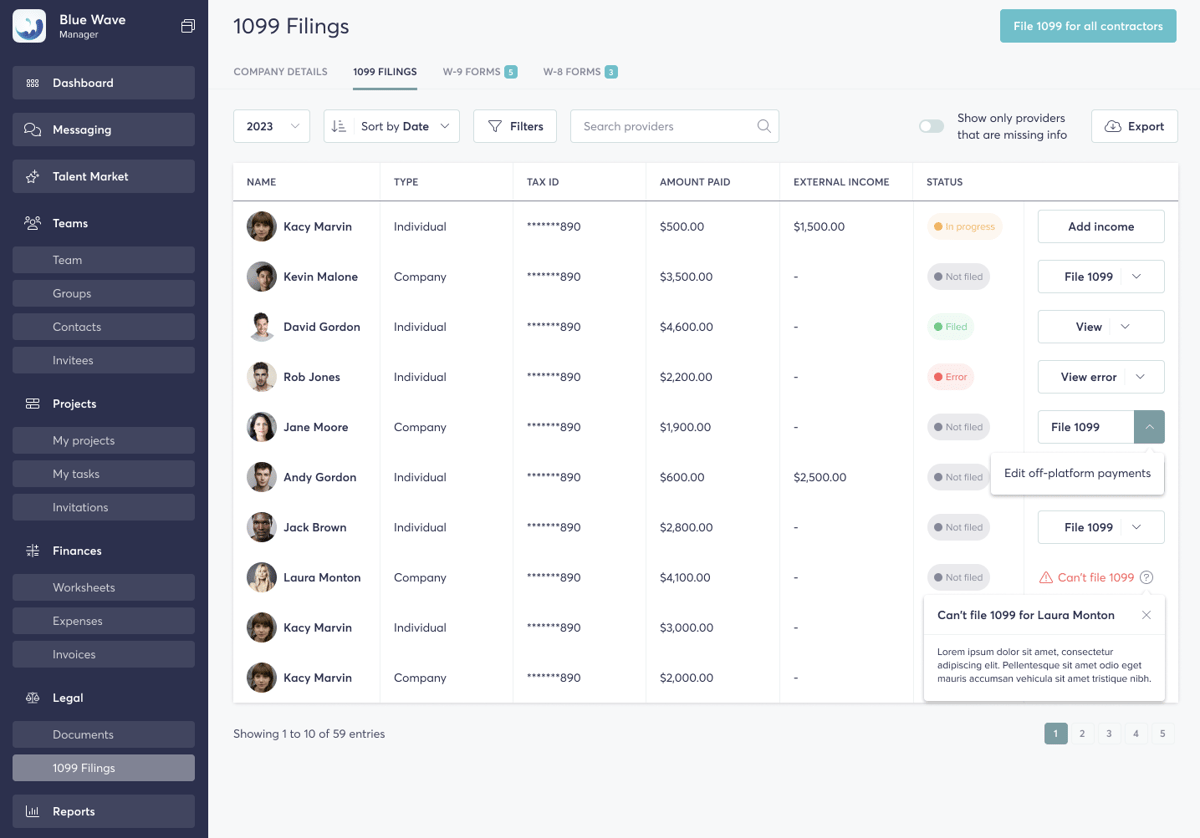This screenshot has height=838, width=1200.
Task: Collapse the sidebar using the top panel icon
Action: coord(187,26)
